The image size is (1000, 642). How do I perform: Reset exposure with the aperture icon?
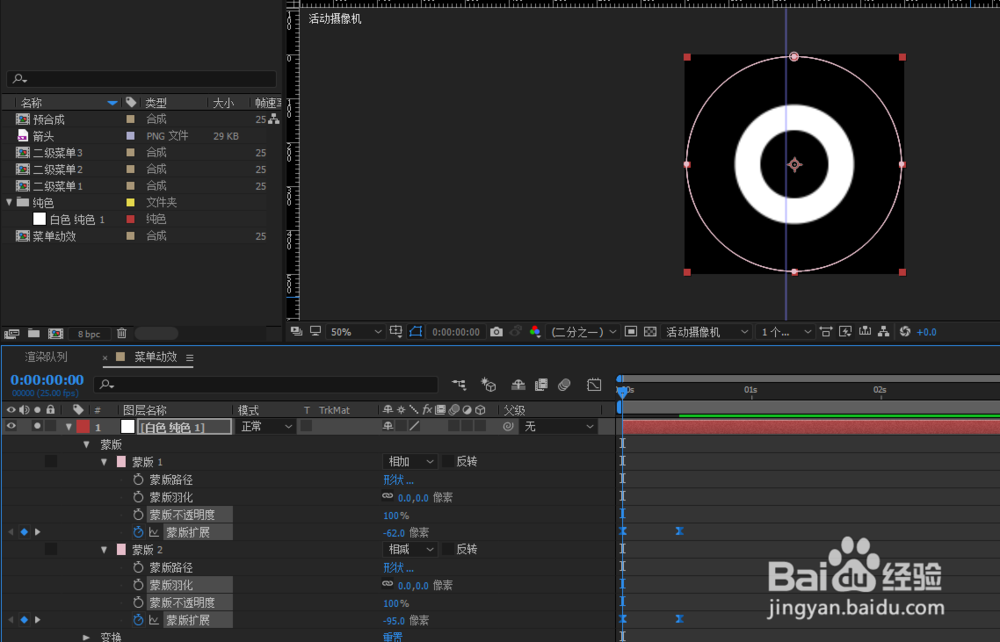click(904, 332)
